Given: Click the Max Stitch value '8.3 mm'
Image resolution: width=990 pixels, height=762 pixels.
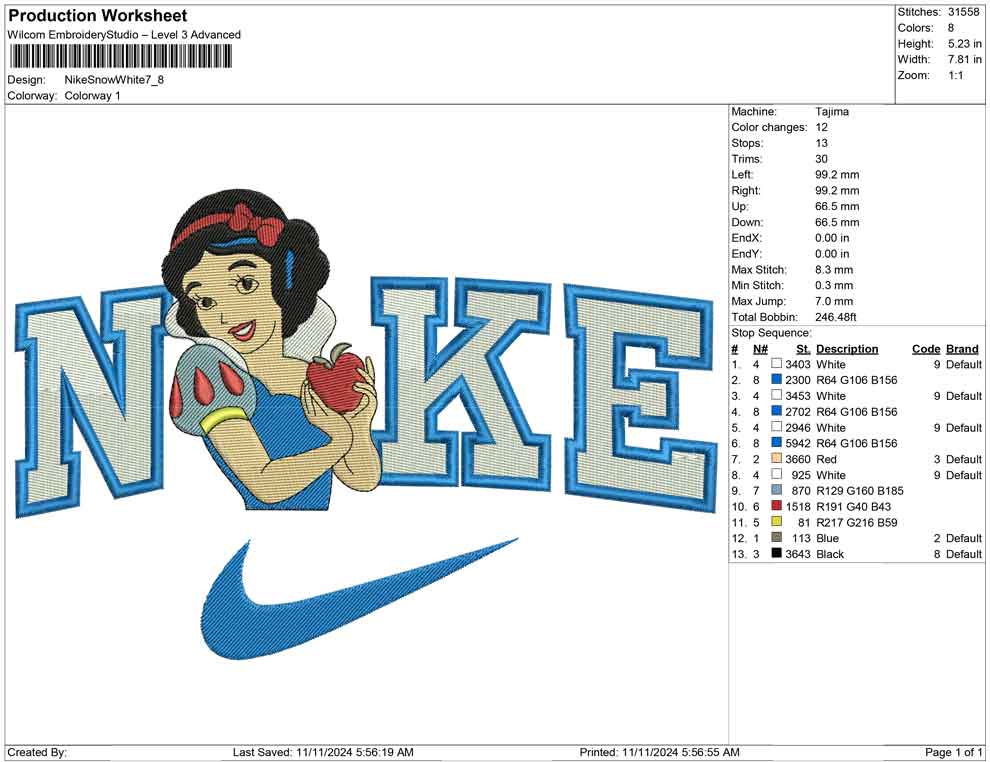Looking at the screenshot, I should (834, 270).
